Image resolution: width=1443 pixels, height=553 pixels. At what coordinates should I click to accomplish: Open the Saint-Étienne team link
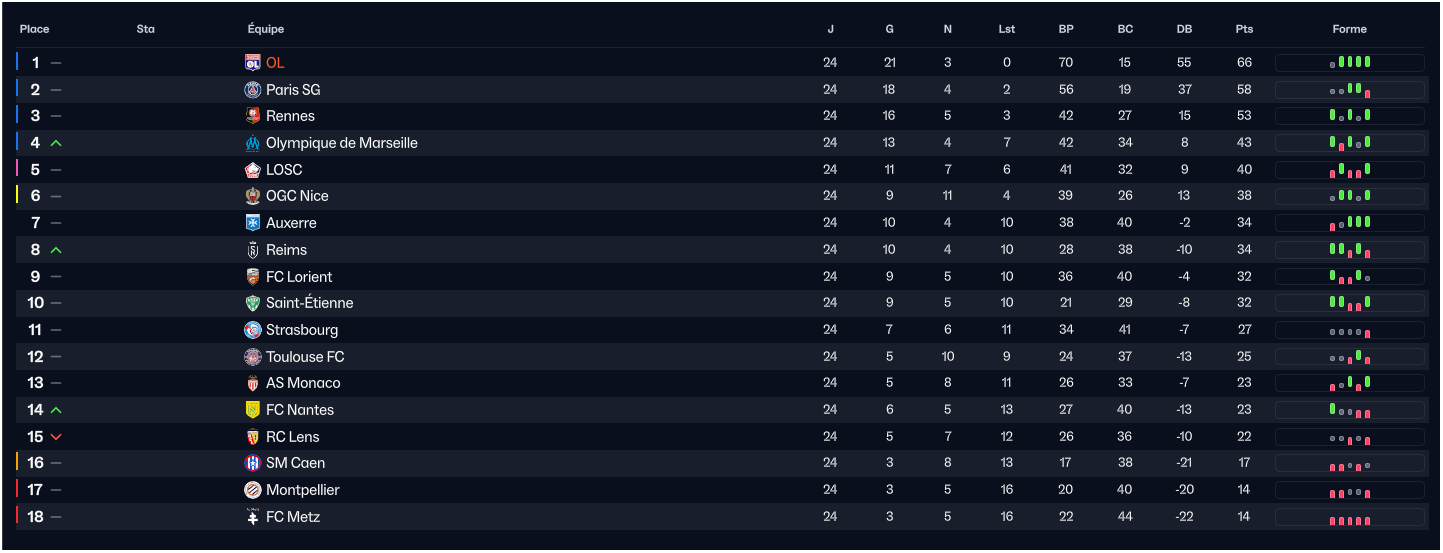pyautogui.click(x=309, y=303)
